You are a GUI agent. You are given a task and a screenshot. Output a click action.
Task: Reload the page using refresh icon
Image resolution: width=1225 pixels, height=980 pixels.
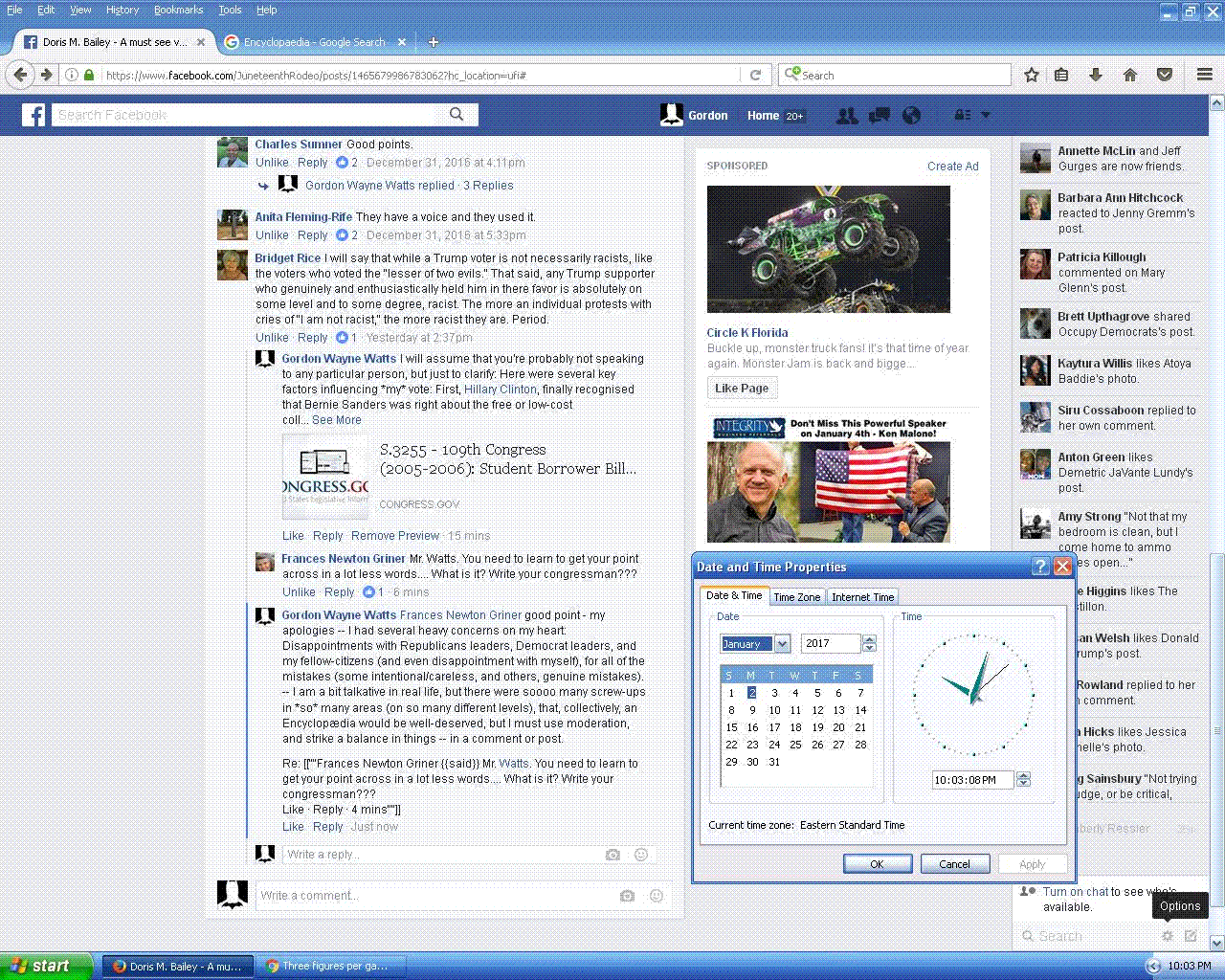755,75
